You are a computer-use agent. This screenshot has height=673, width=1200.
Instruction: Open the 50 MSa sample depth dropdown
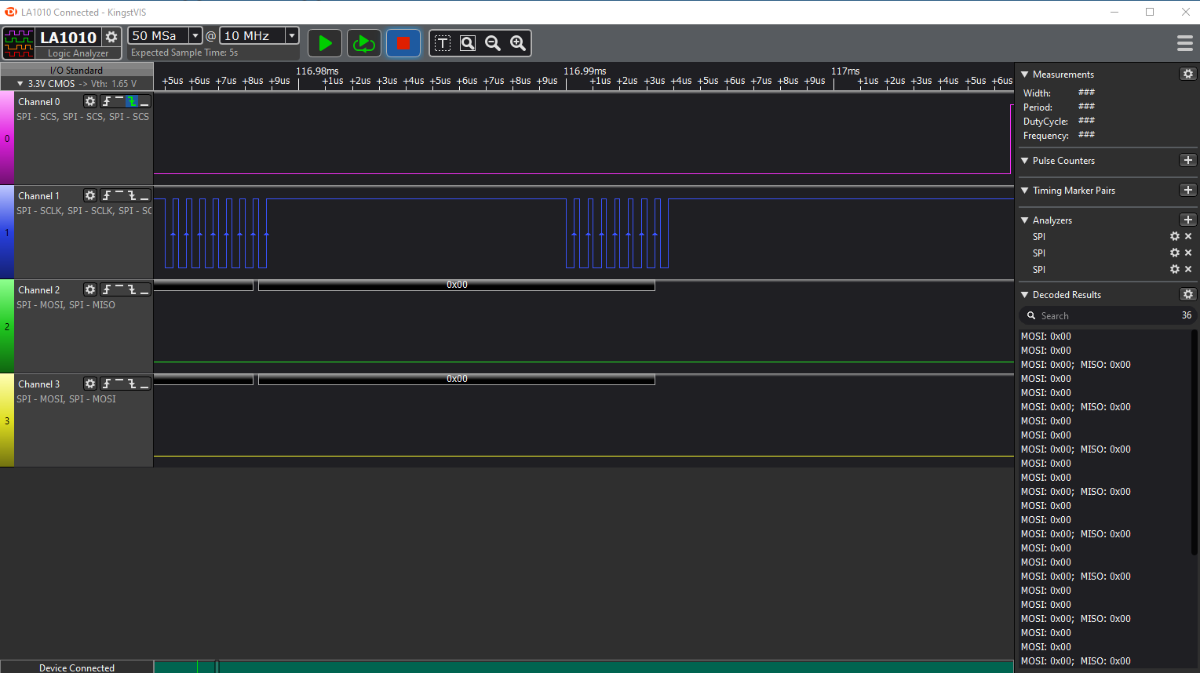tap(195, 36)
